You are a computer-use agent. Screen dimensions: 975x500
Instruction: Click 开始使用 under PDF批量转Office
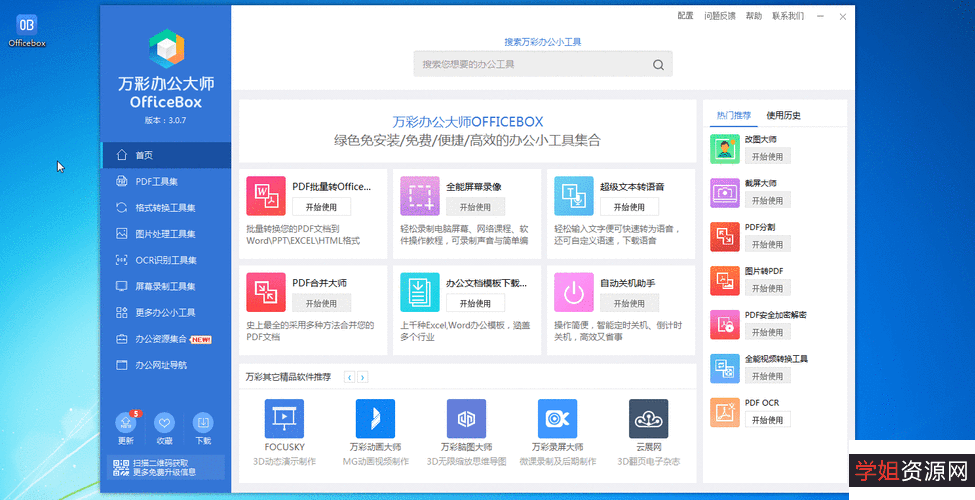[321, 207]
